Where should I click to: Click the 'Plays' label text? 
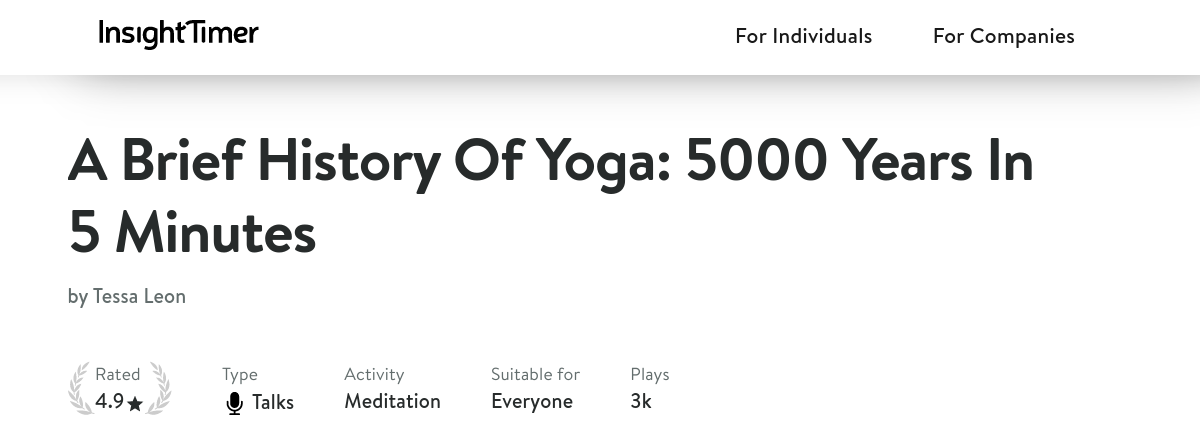[650, 374]
